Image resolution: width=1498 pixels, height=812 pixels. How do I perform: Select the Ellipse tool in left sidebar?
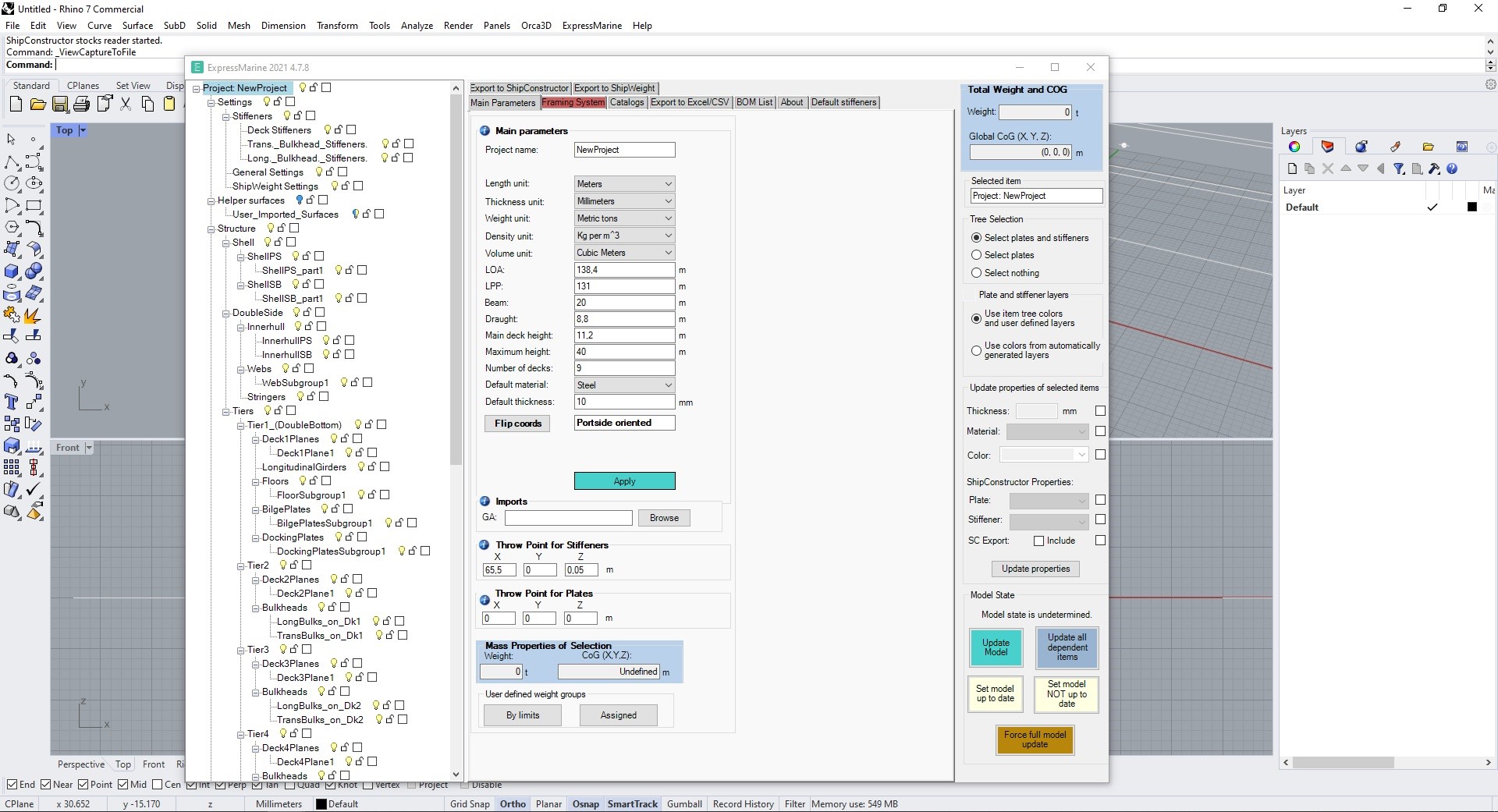pos(34,183)
